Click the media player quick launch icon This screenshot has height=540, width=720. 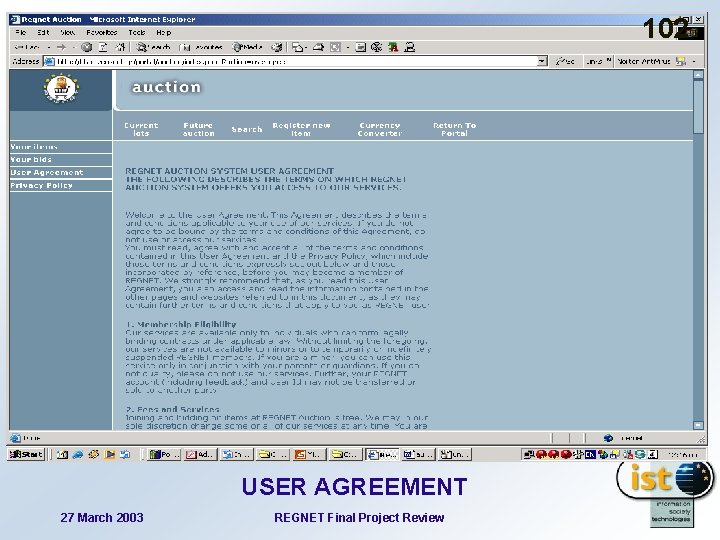(x=109, y=454)
